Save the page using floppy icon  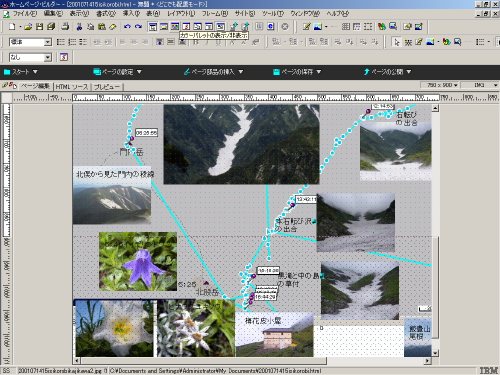(x=40, y=27)
